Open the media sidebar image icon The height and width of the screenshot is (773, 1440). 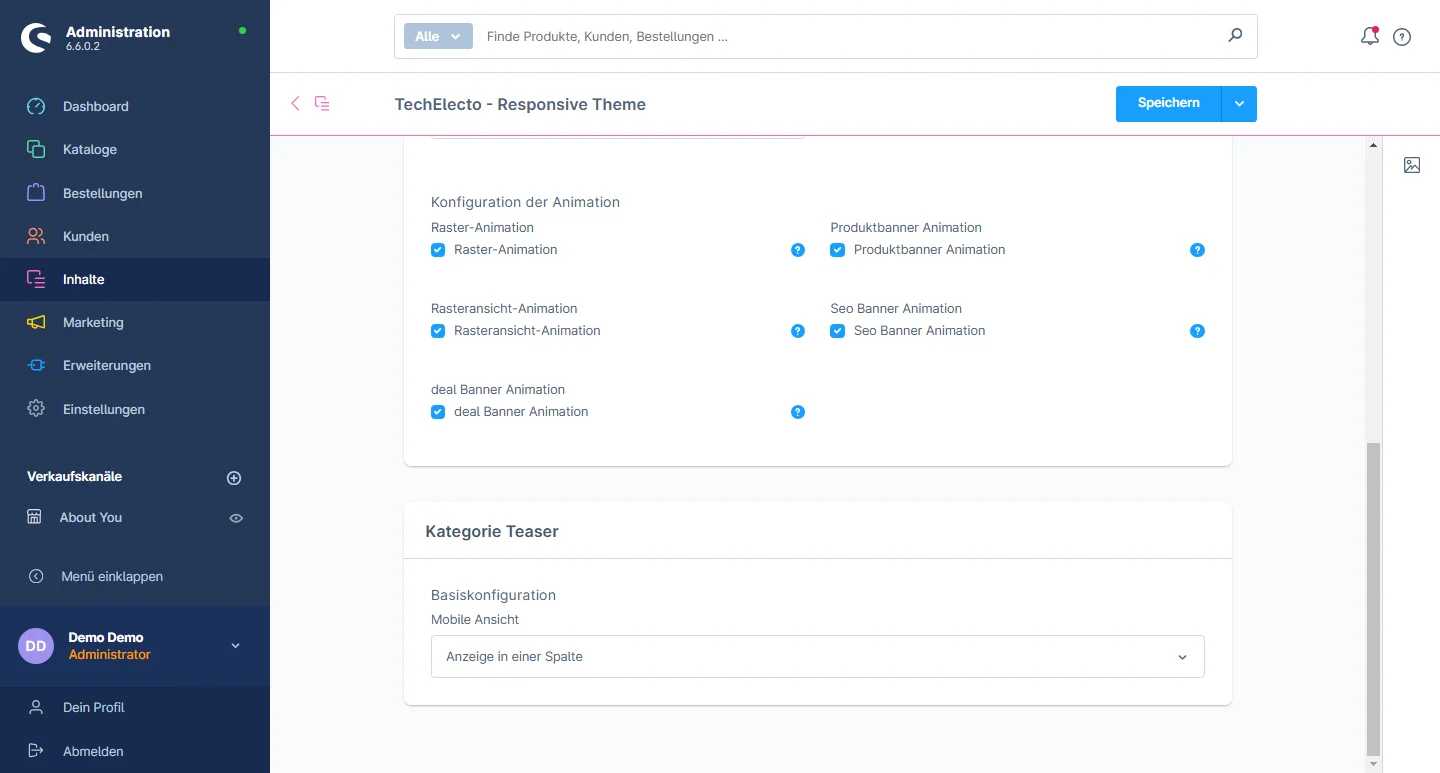pyautogui.click(x=1412, y=165)
